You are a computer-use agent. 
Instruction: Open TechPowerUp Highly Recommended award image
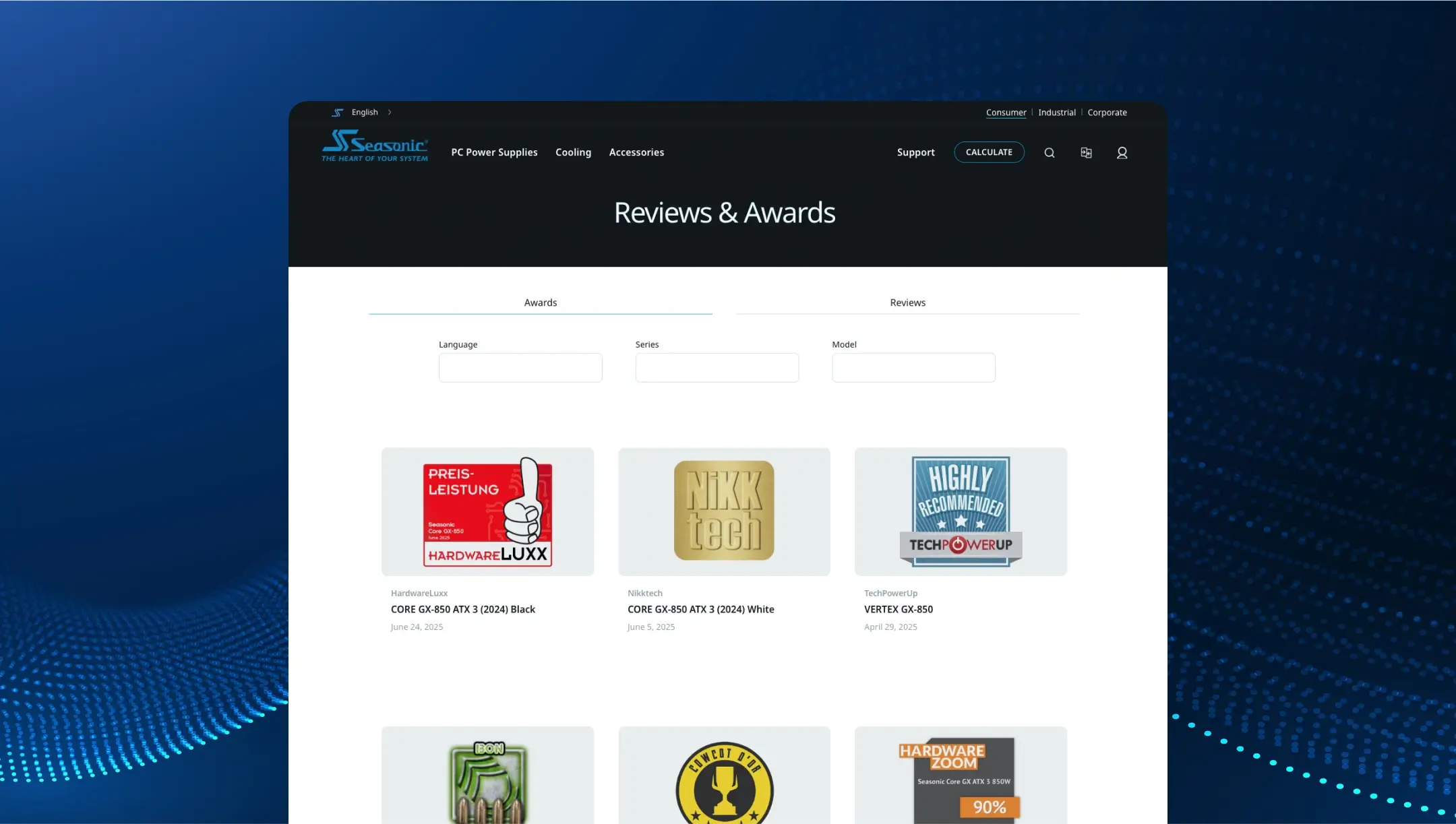961,512
